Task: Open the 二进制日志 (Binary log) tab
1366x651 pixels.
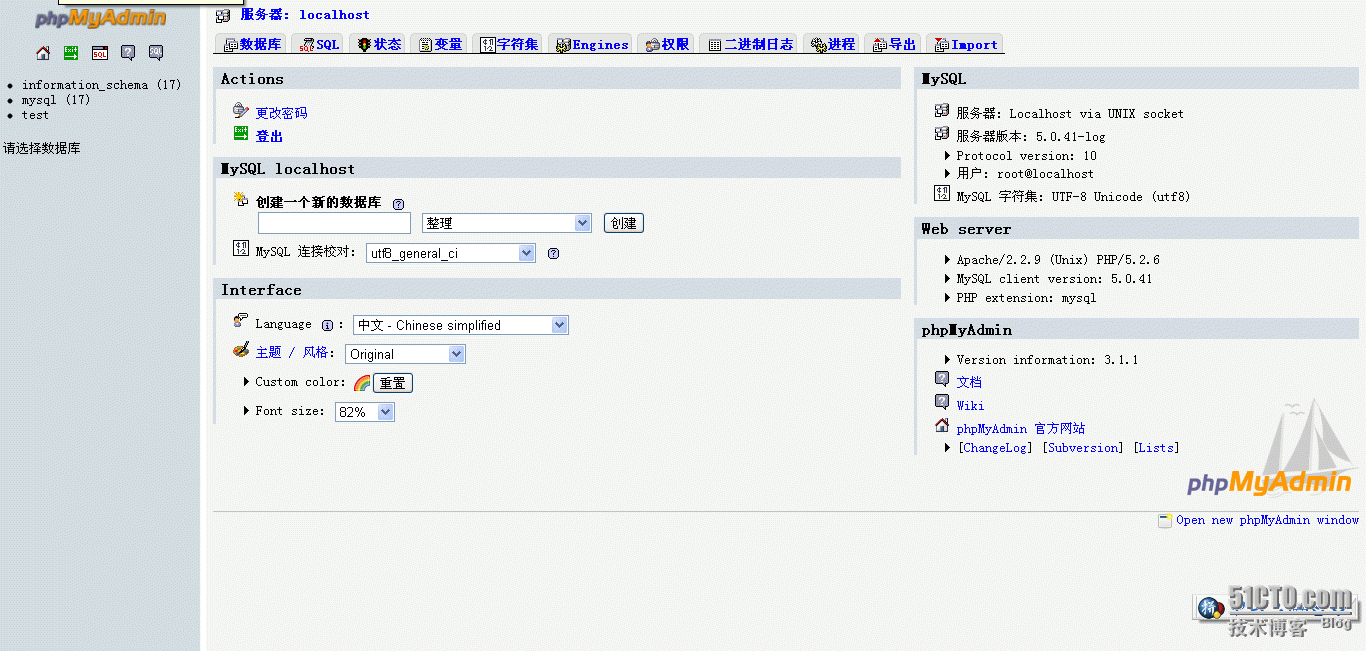Action: tap(750, 44)
